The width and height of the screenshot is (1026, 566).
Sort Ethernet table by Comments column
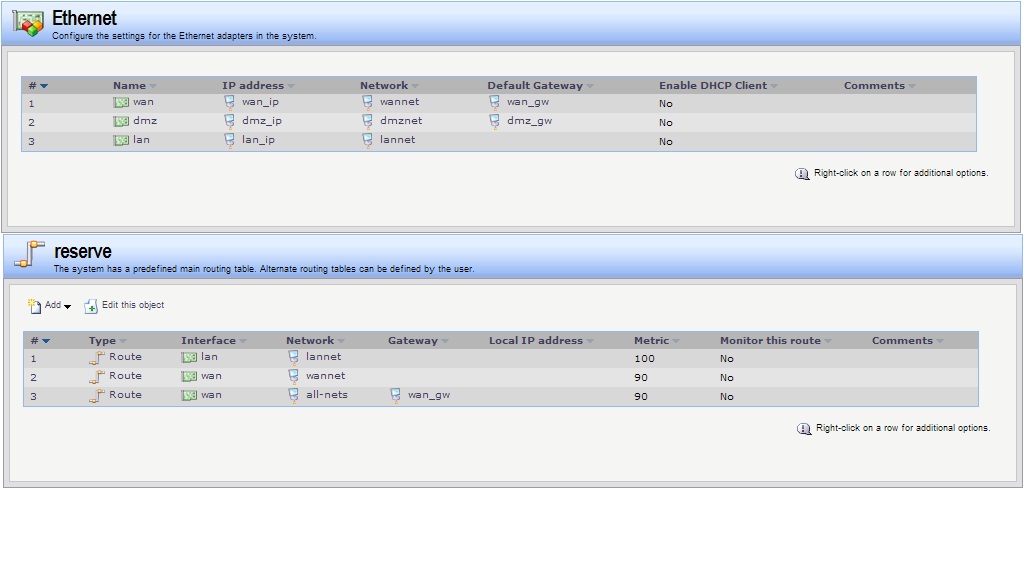[x=879, y=86]
